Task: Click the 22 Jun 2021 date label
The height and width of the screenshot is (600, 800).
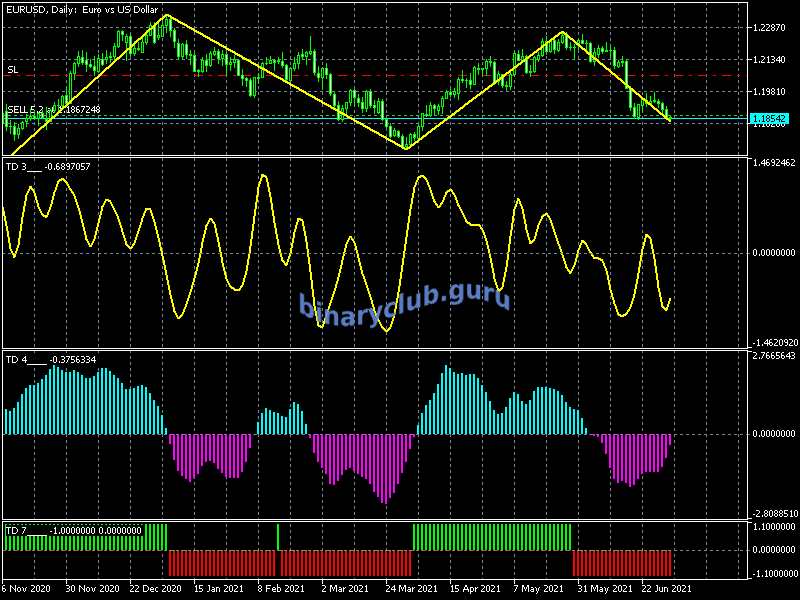Action: click(664, 588)
